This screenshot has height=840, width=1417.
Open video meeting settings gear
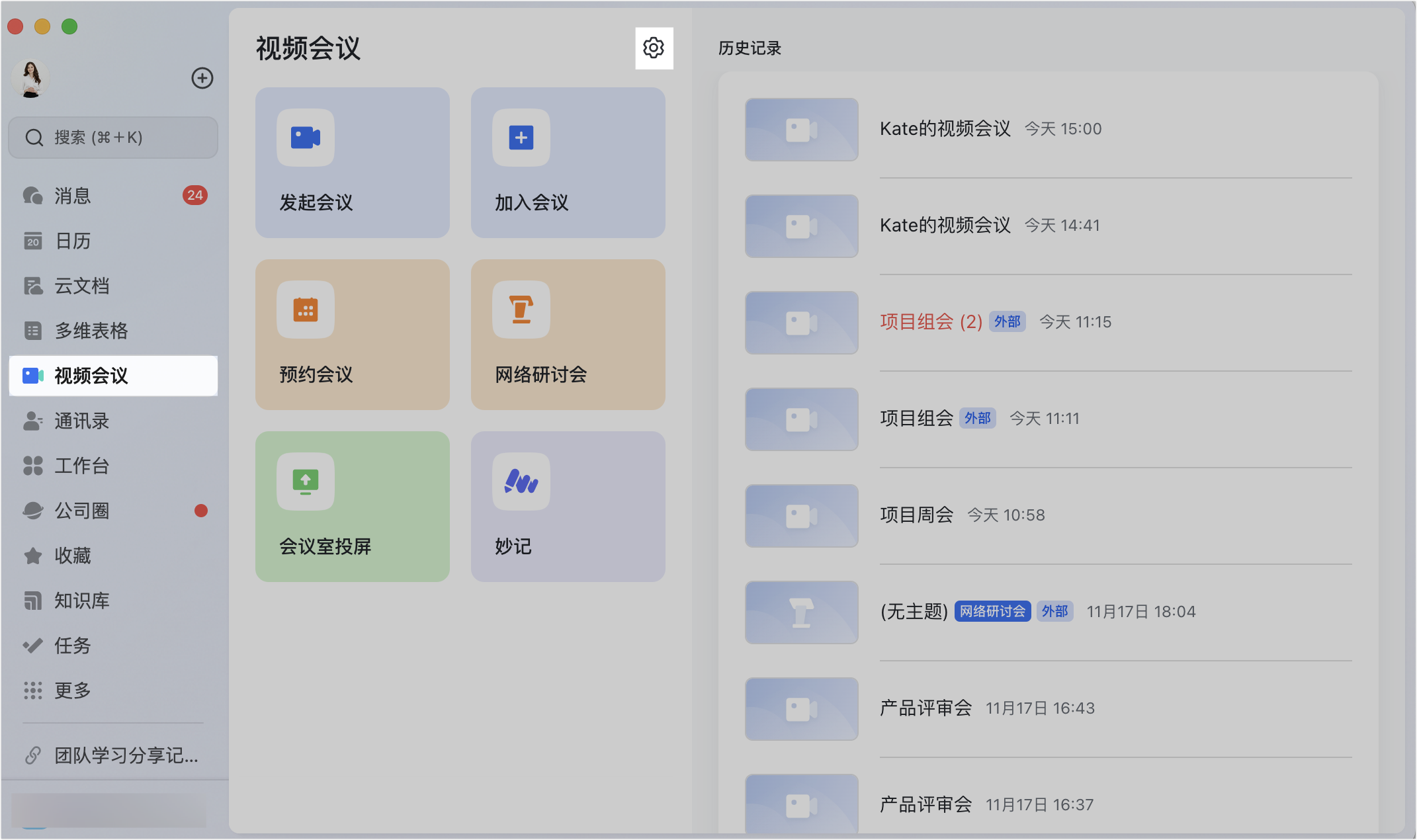654,48
